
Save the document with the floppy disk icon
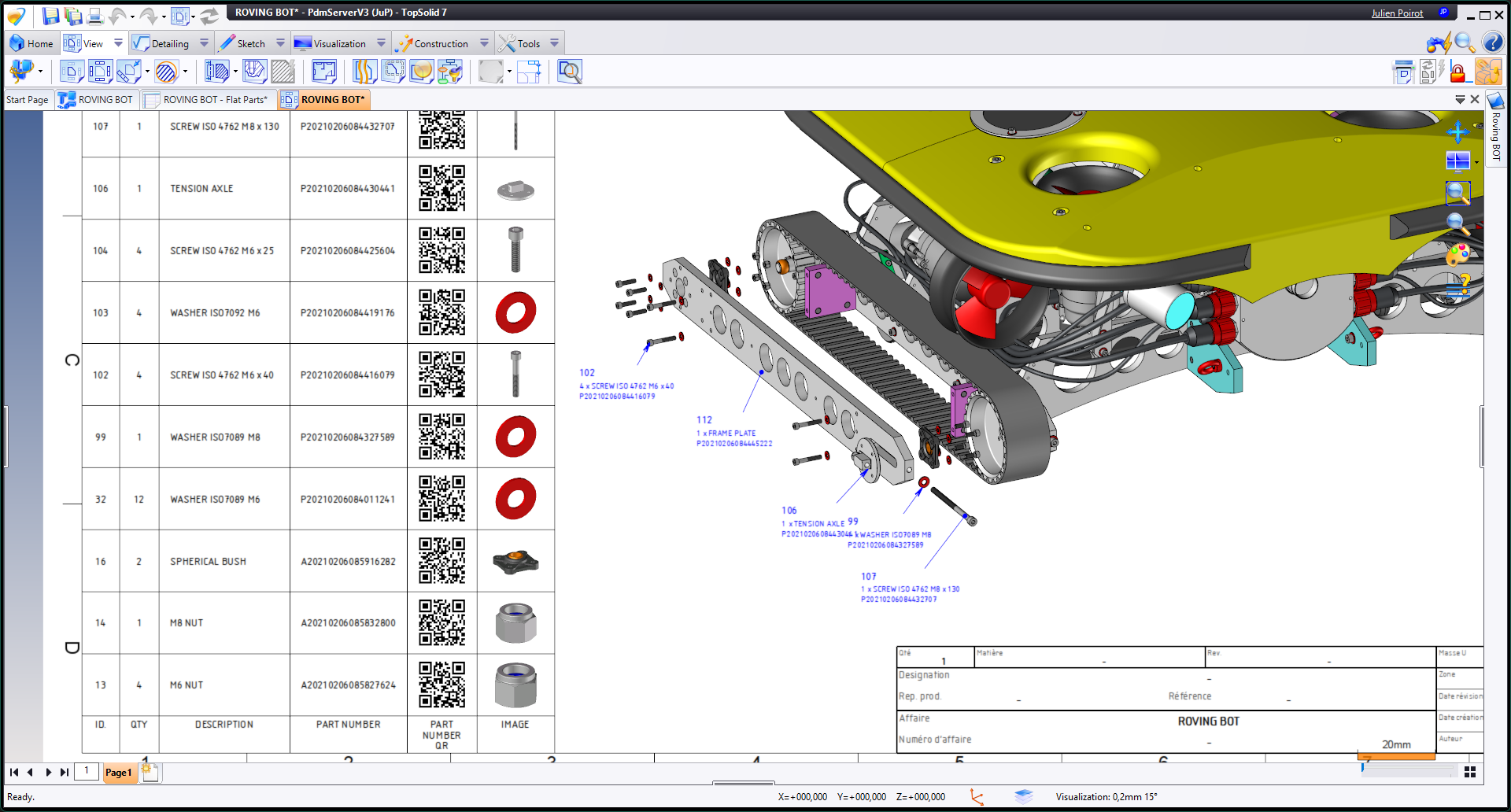click(x=51, y=16)
